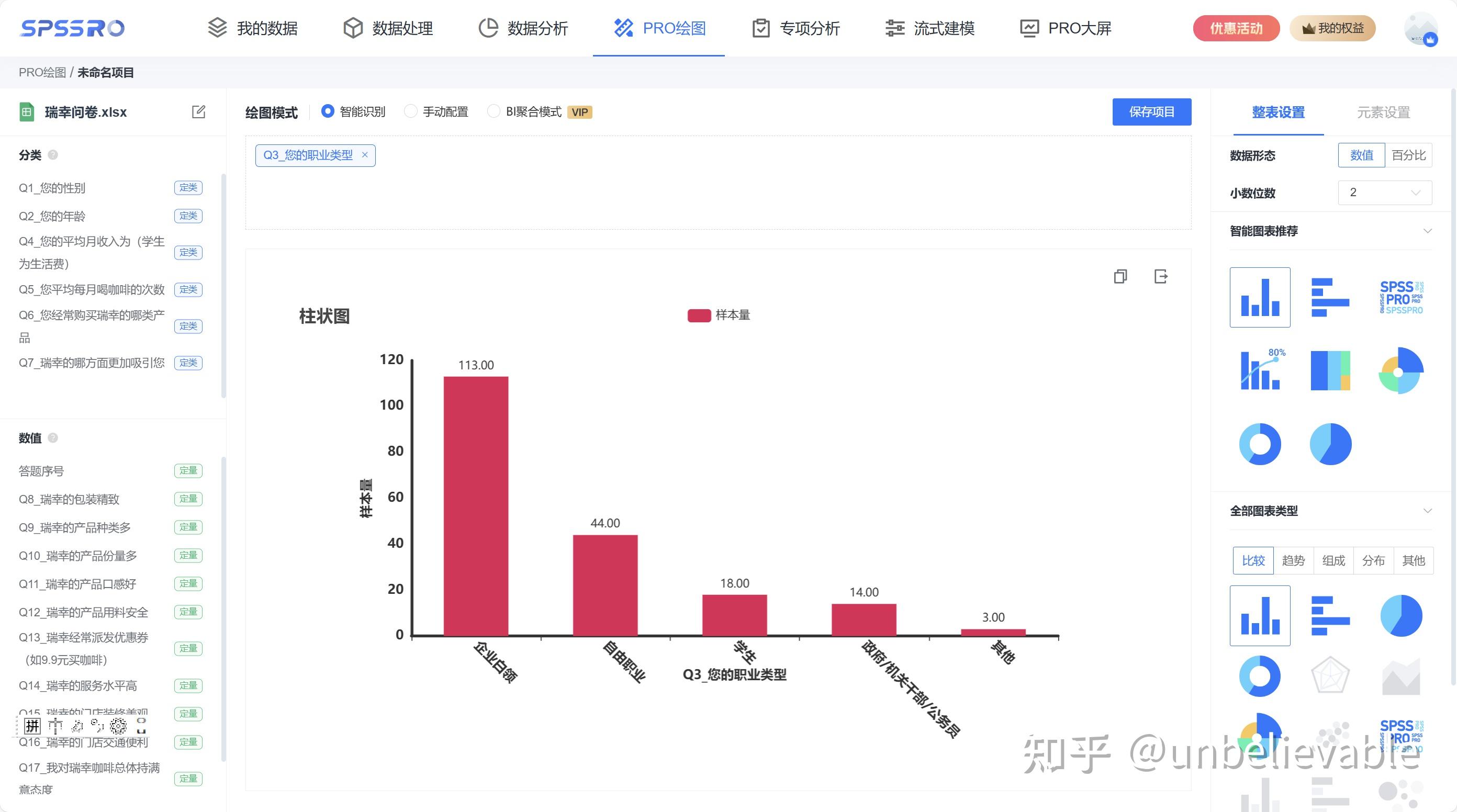The image size is (1457, 812).
Task: Choose the pie chart type
Action: pos(1401,615)
